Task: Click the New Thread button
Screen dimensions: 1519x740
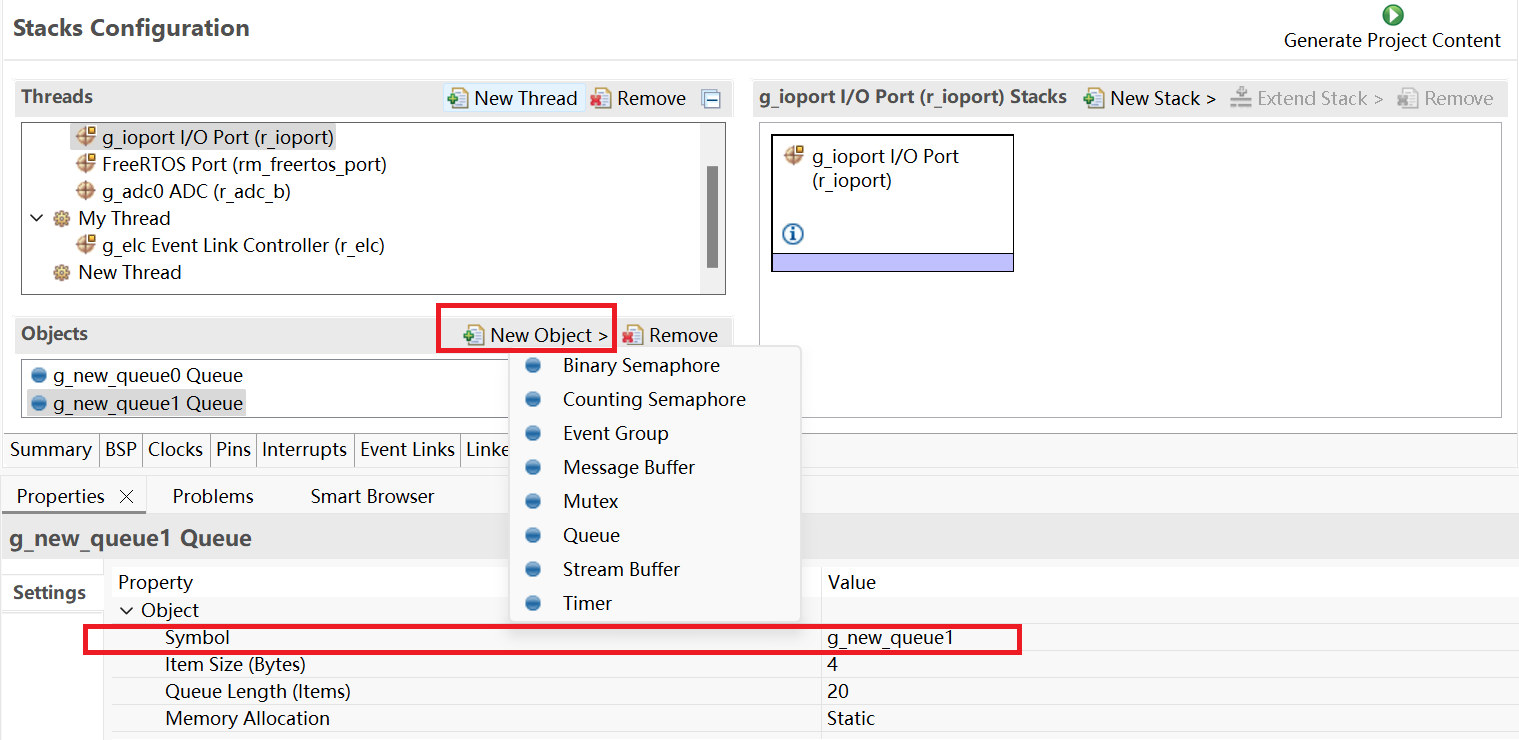Action: point(513,98)
